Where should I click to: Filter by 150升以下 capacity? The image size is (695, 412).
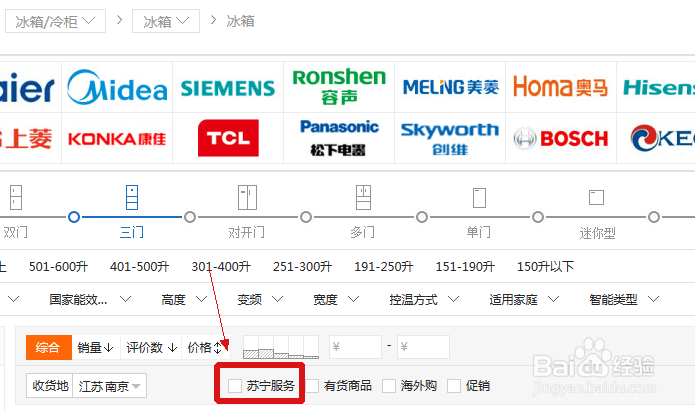click(546, 266)
